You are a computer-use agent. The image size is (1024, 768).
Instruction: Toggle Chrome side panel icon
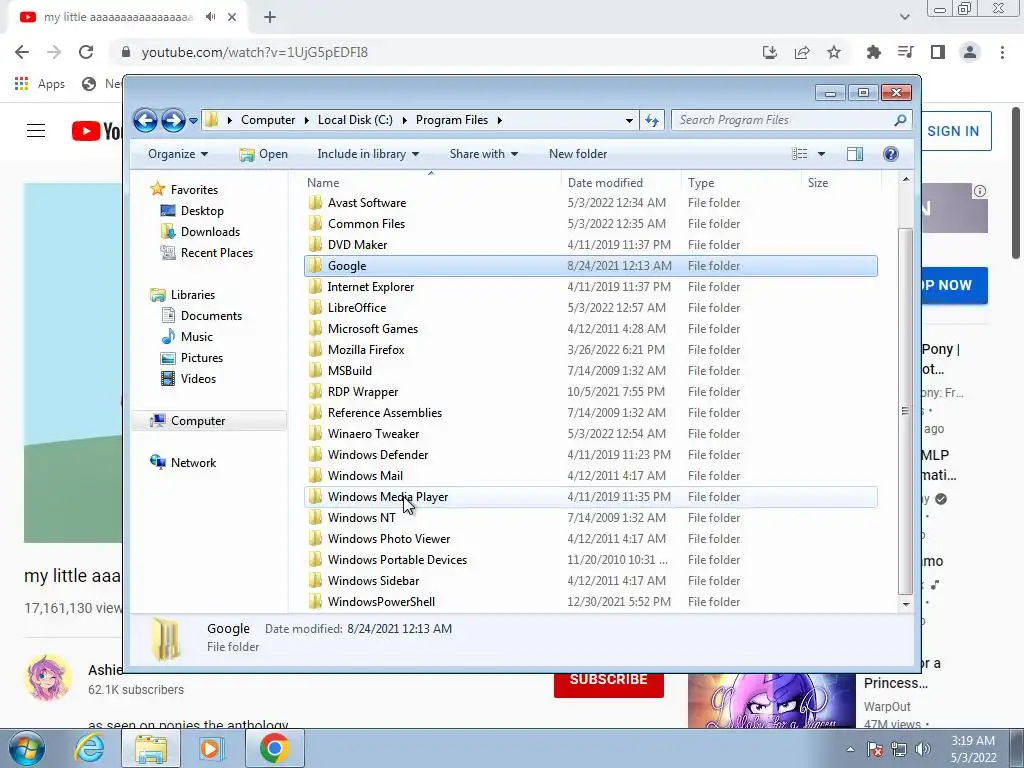(938, 52)
